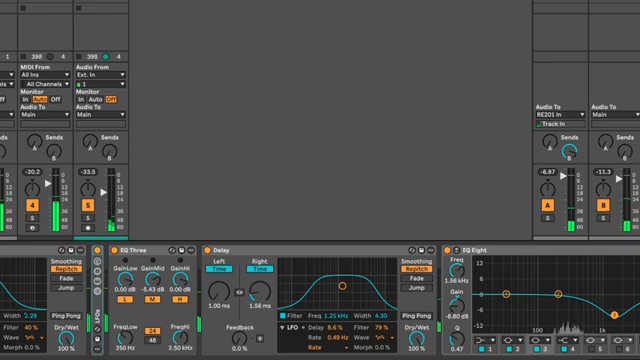Viewport: 640px width, 360px height.
Task: Enable EQ Eight band 5
Action: [x=591, y=349]
